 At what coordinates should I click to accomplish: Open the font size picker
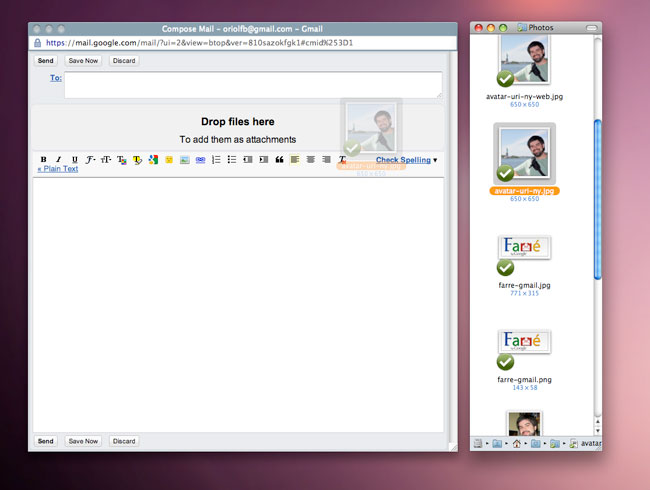point(106,160)
